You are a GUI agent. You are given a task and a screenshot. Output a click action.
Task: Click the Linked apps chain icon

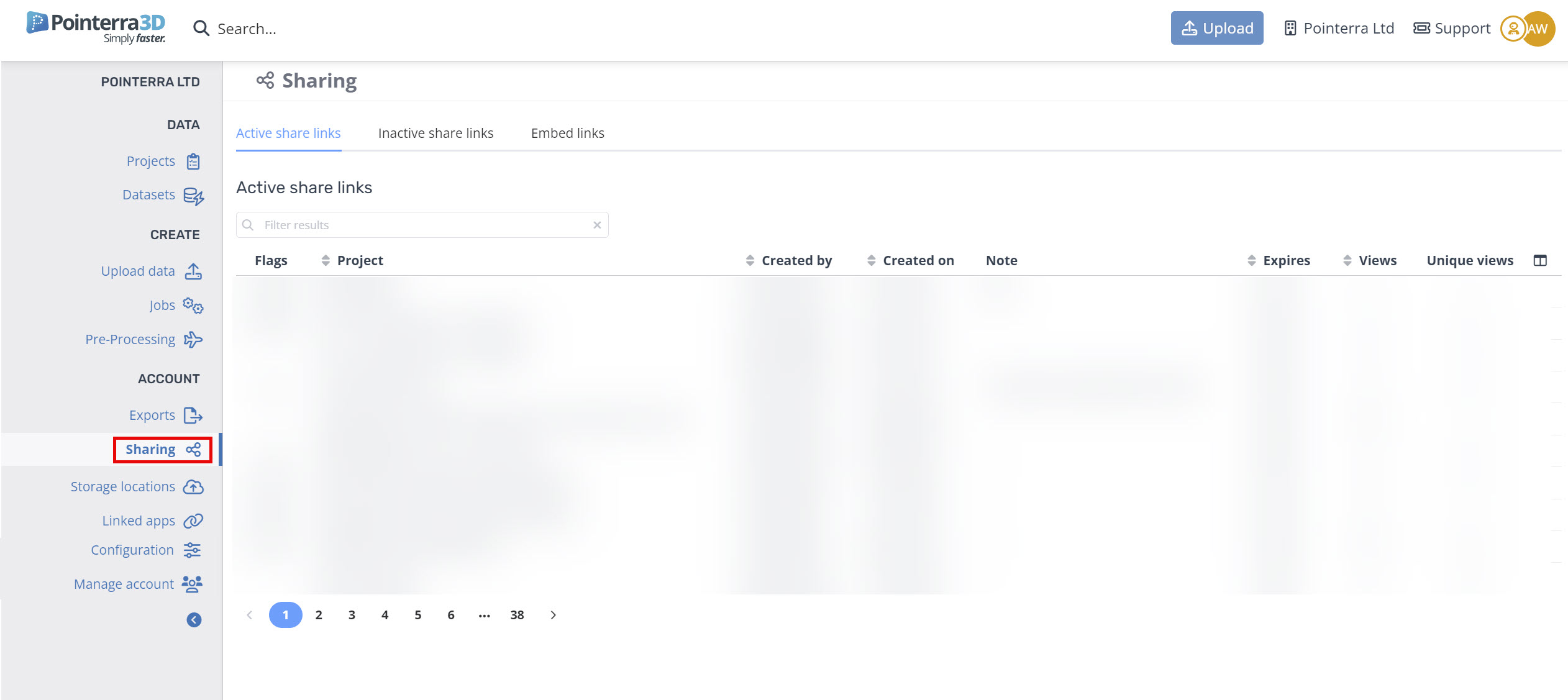(x=193, y=521)
